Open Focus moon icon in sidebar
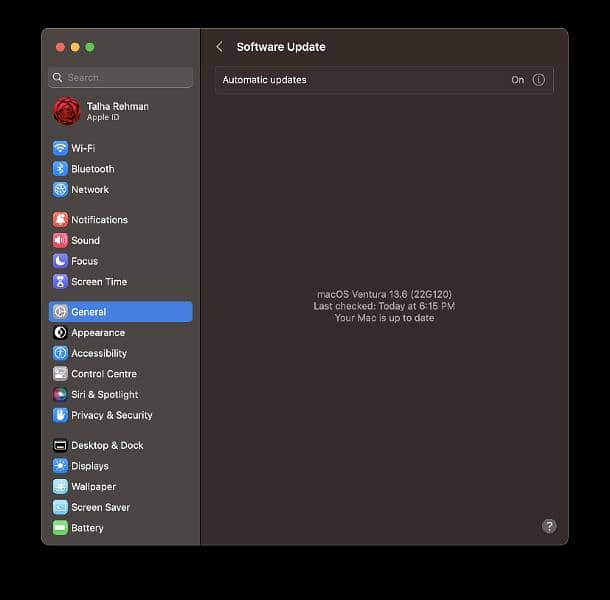 coord(60,261)
